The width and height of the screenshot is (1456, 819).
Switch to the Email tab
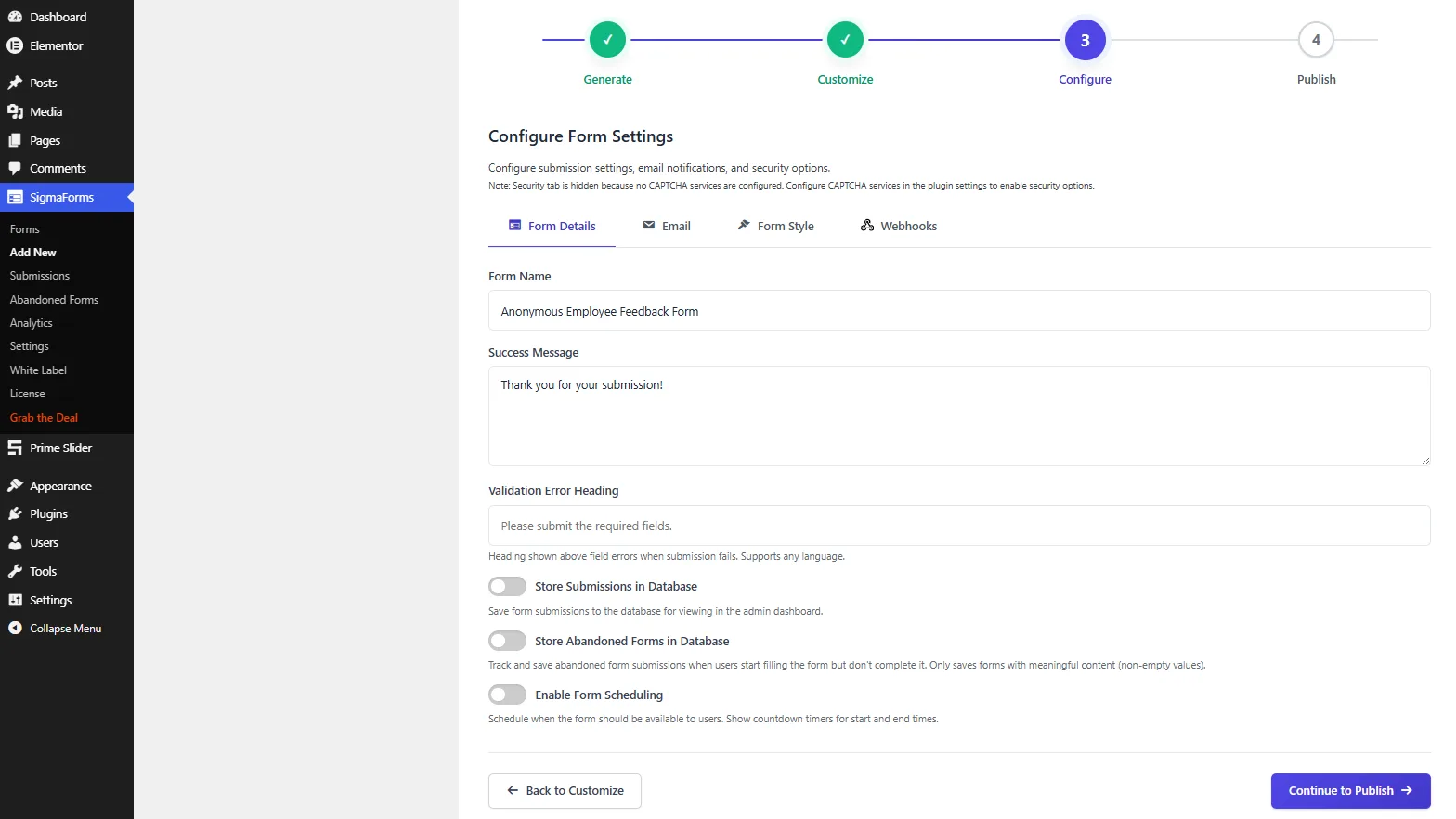click(x=667, y=226)
